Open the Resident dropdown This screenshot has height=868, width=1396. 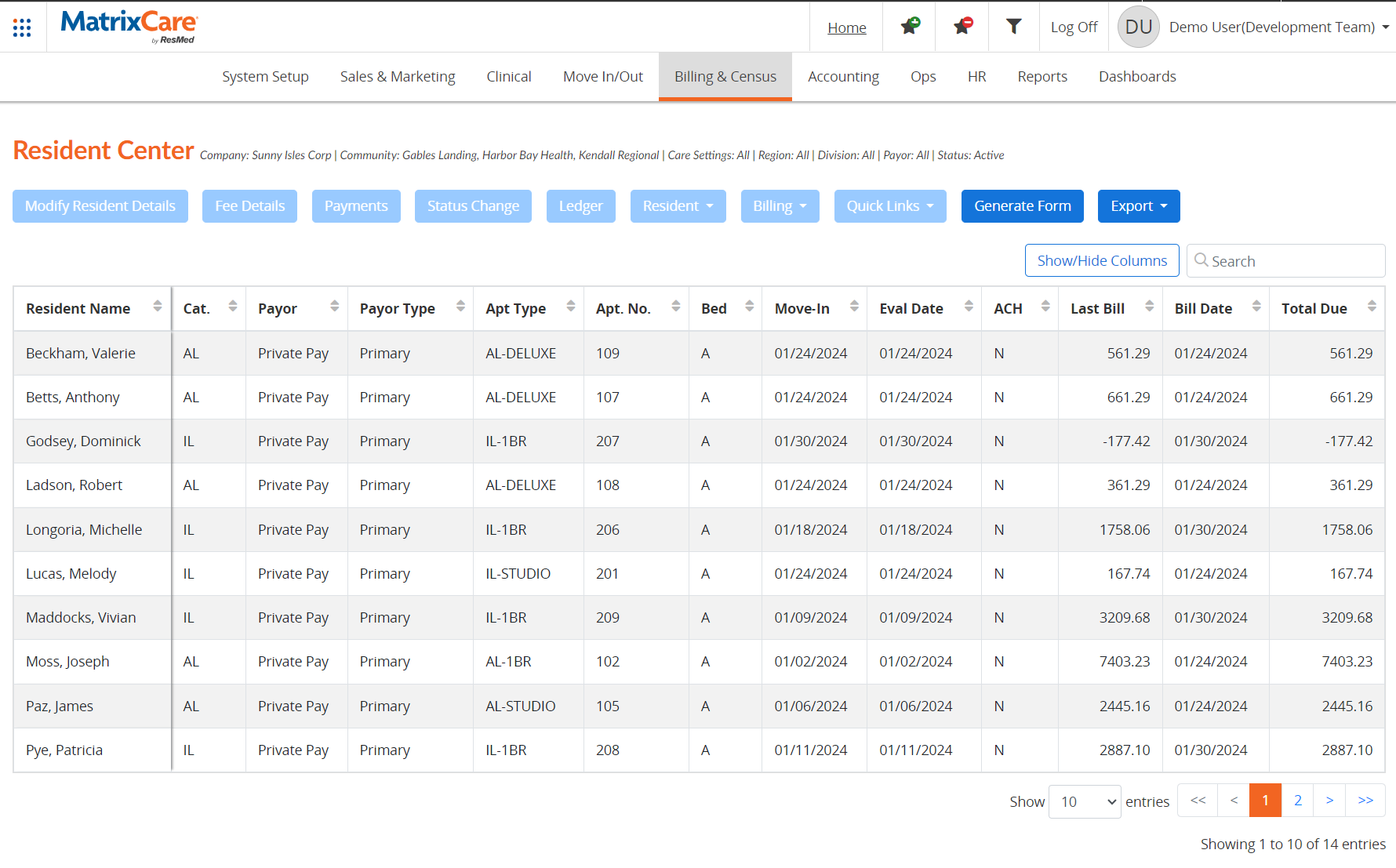pos(678,205)
